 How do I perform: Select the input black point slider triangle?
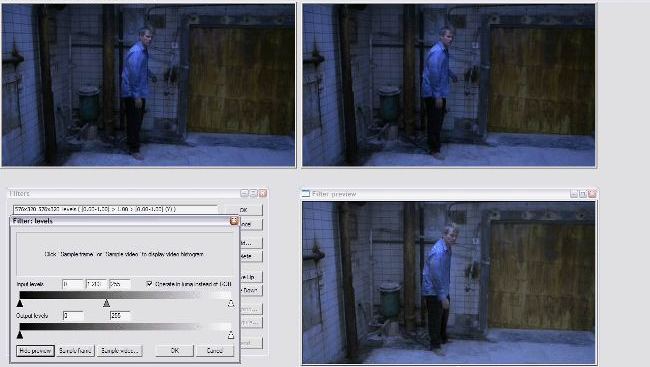click(x=19, y=303)
